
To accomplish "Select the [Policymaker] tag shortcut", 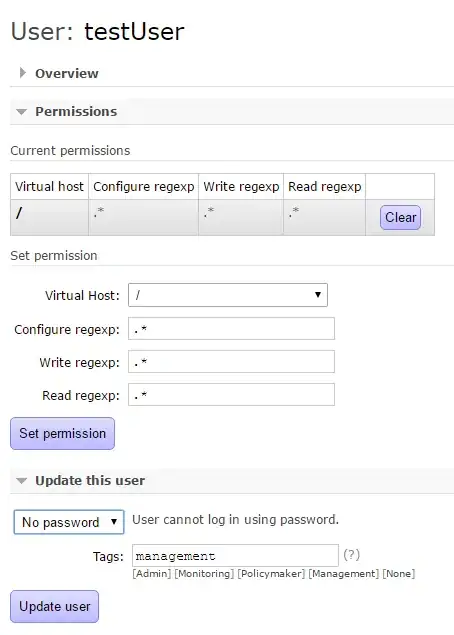I will tap(271, 574).
